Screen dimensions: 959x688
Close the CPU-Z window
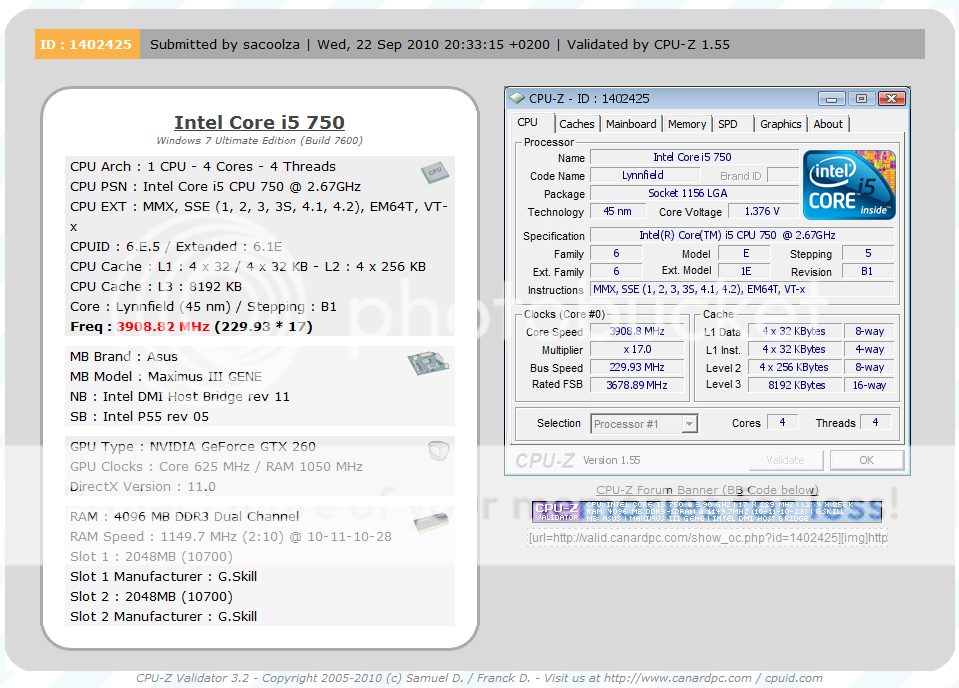tap(889, 99)
